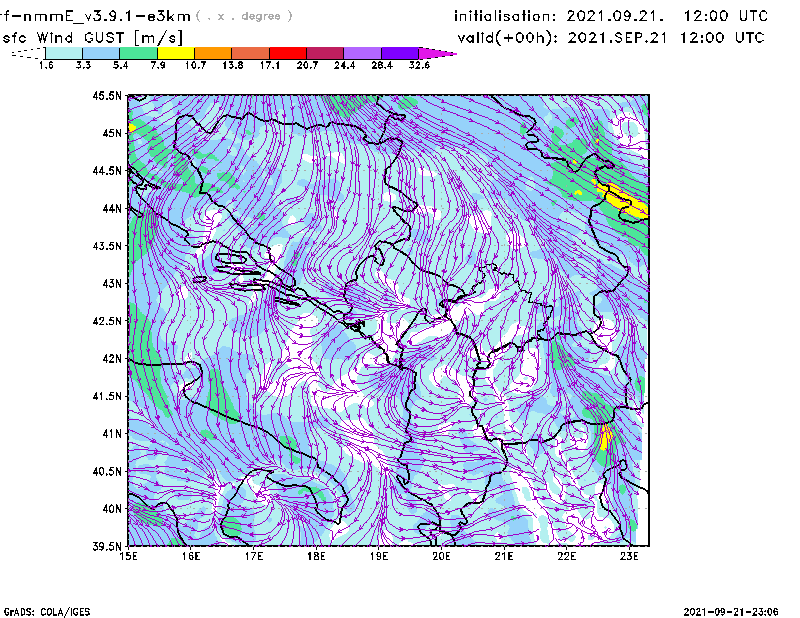The image size is (800, 618).
Task: Click the yellow legend swatch for 7.9–10.7 m/s
Action: (x=176, y=53)
